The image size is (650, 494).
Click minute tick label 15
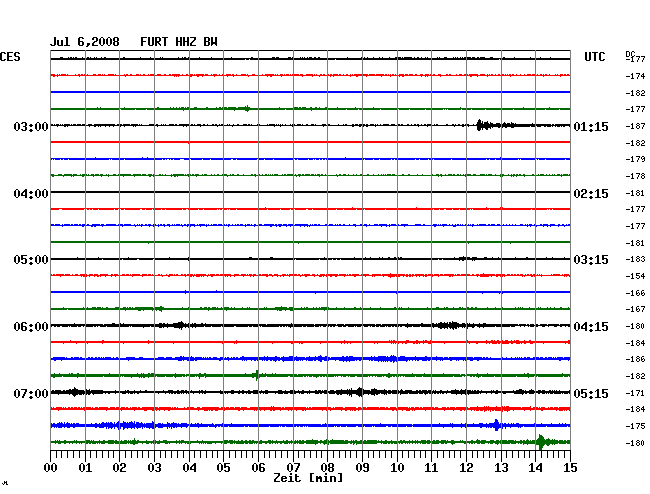pyautogui.click(x=570, y=468)
